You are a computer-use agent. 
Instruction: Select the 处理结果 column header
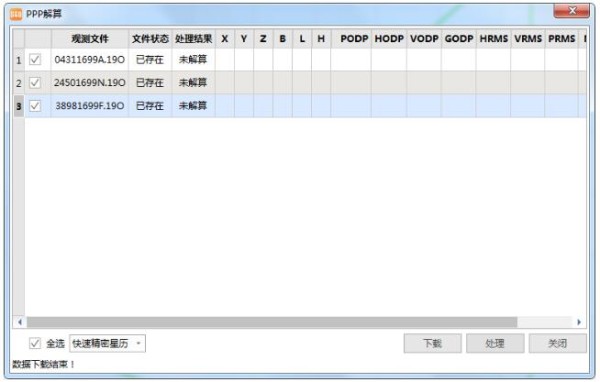[x=194, y=39]
